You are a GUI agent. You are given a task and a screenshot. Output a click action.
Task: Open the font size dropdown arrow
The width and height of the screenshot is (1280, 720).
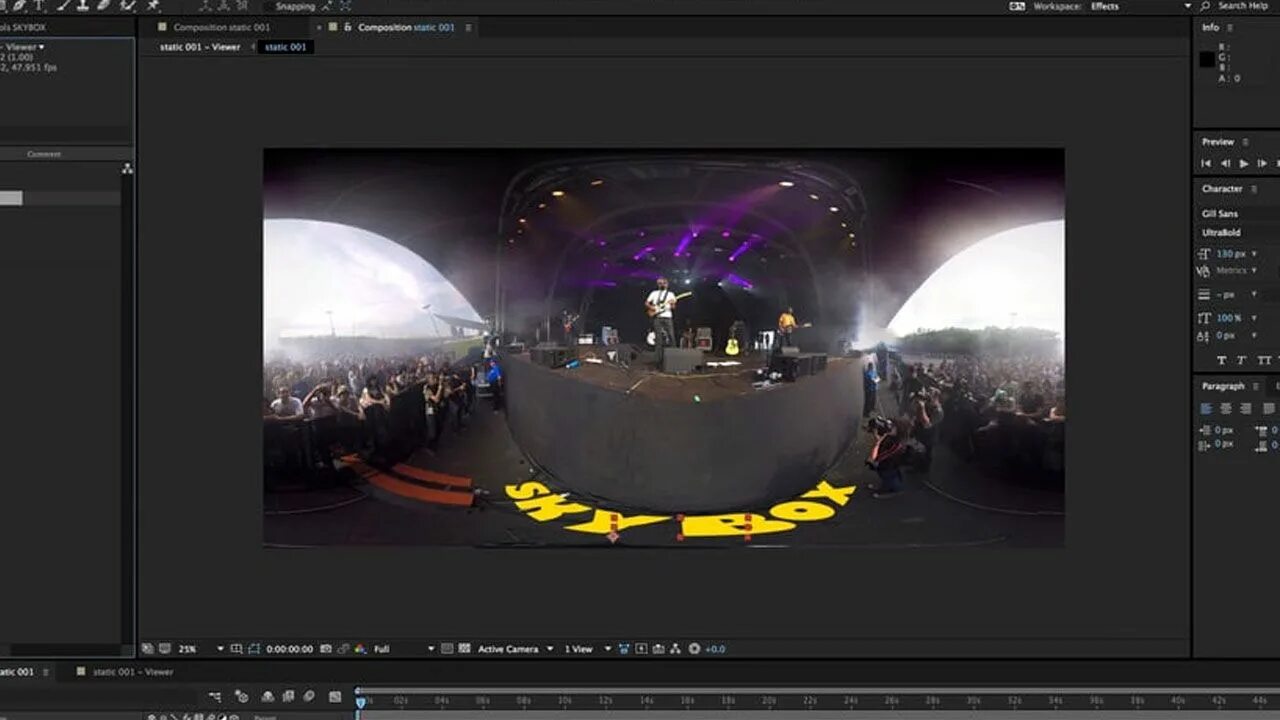1254,254
